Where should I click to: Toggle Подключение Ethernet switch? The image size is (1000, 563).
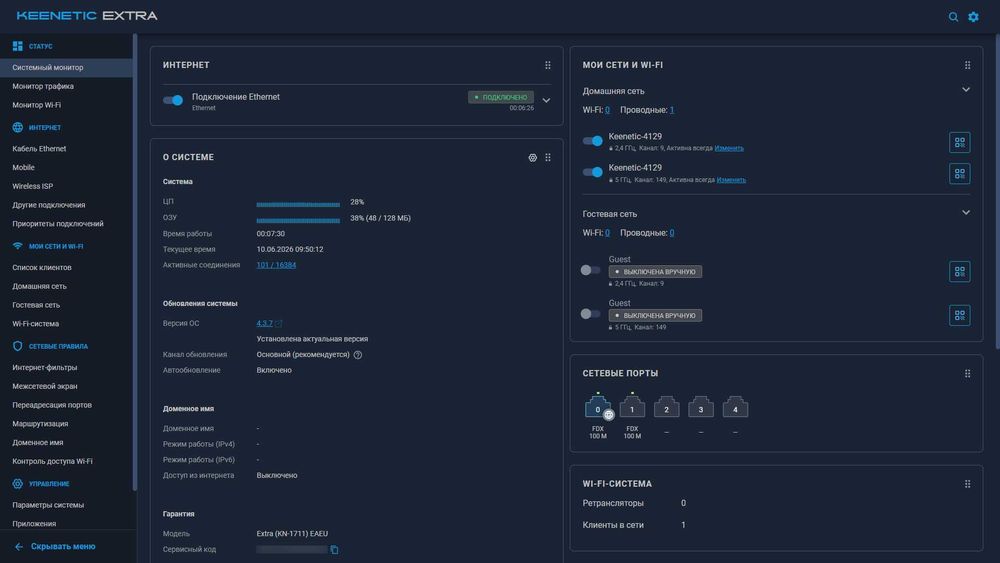point(173,100)
